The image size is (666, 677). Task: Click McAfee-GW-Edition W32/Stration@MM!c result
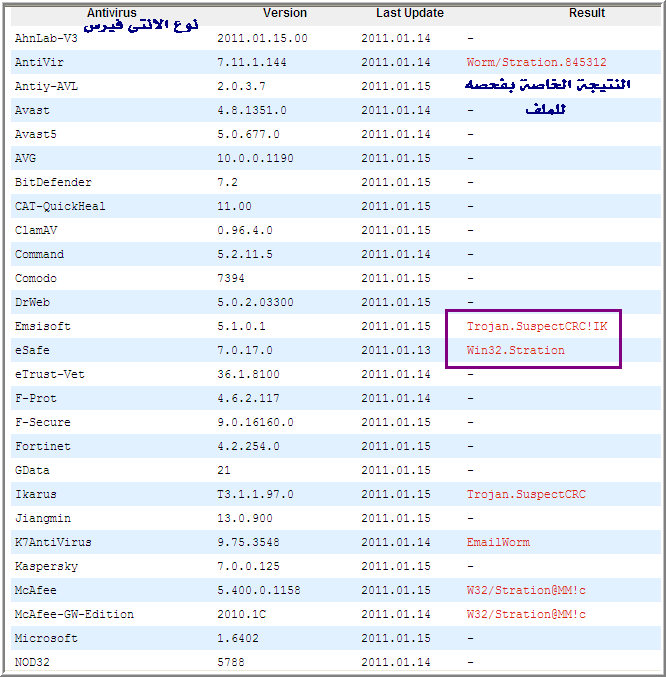[526, 614]
